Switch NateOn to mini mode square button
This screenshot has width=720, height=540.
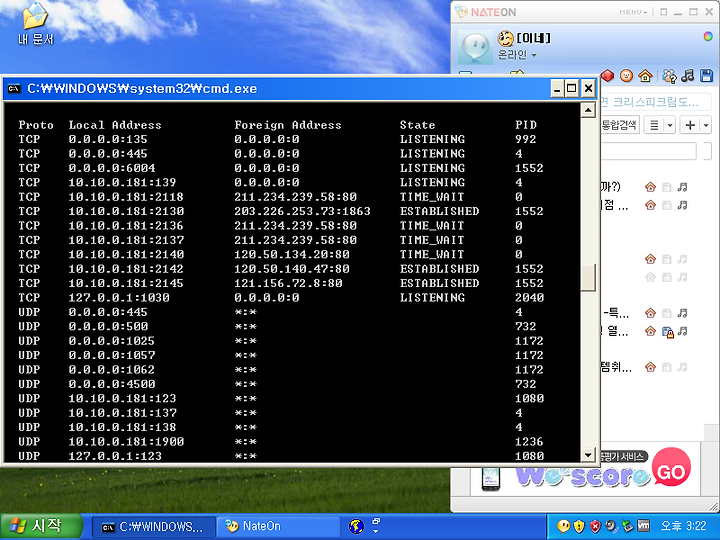tap(664, 12)
